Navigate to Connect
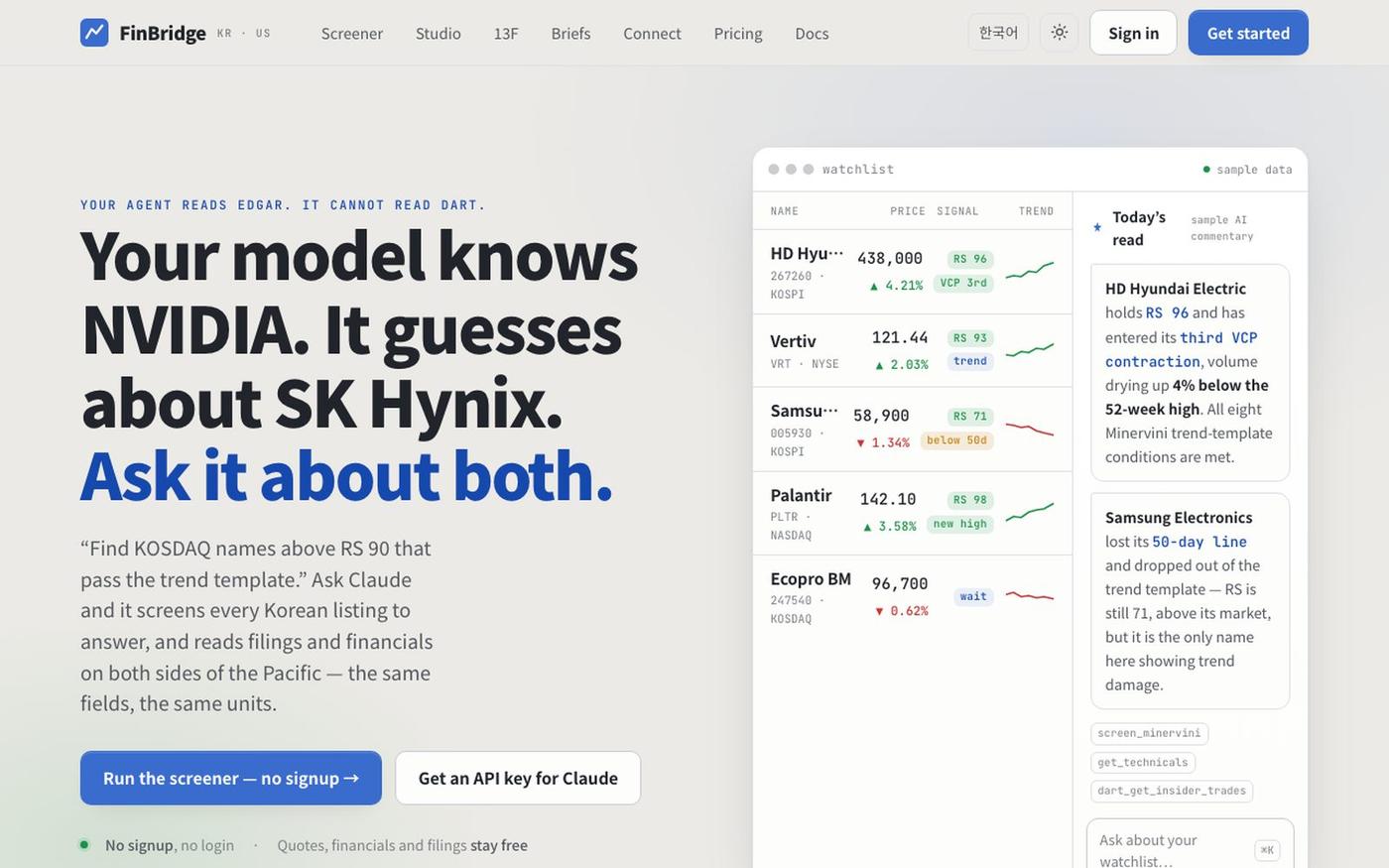Viewport: 1389px width, 868px height. tap(652, 33)
